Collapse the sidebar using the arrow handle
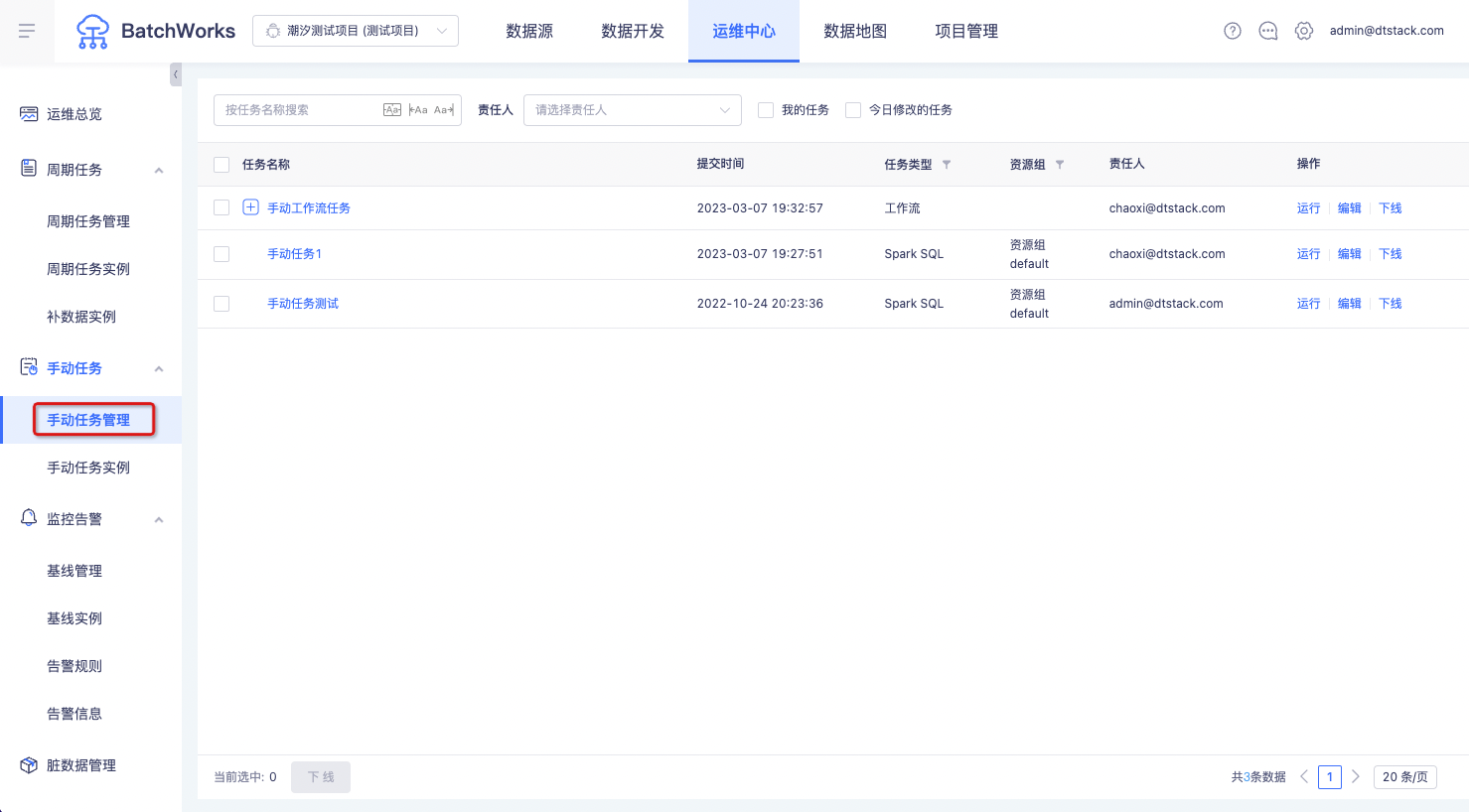 pos(176,74)
